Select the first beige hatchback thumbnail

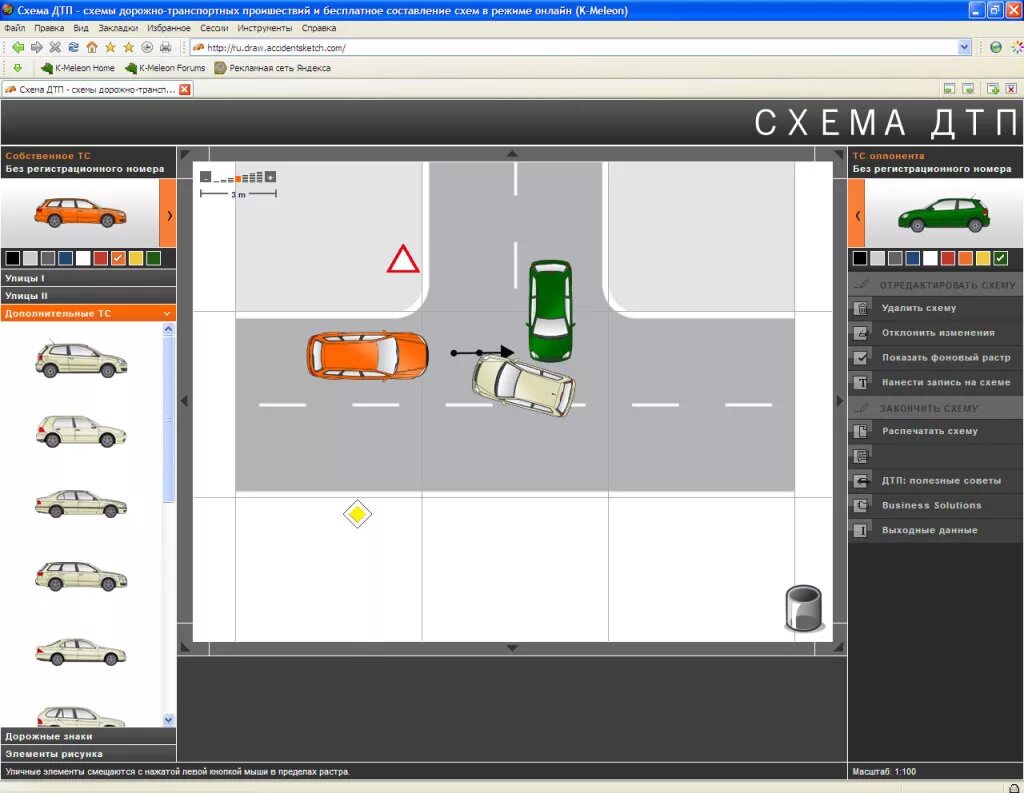(x=81, y=360)
